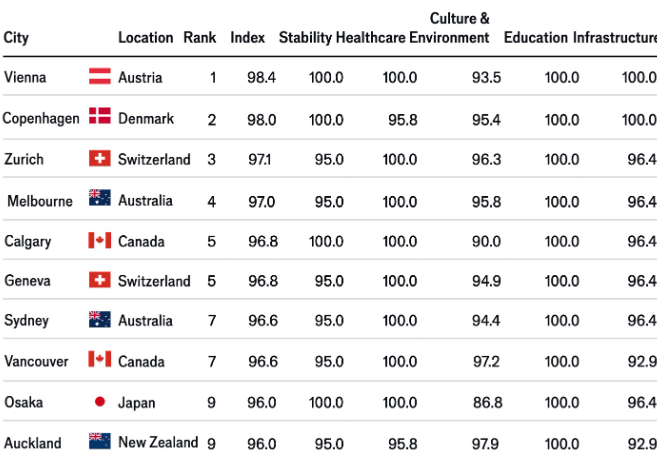The height and width of the screenshot is (463, 657).
Task: Click the Index column header
Action: pos(248,38)
